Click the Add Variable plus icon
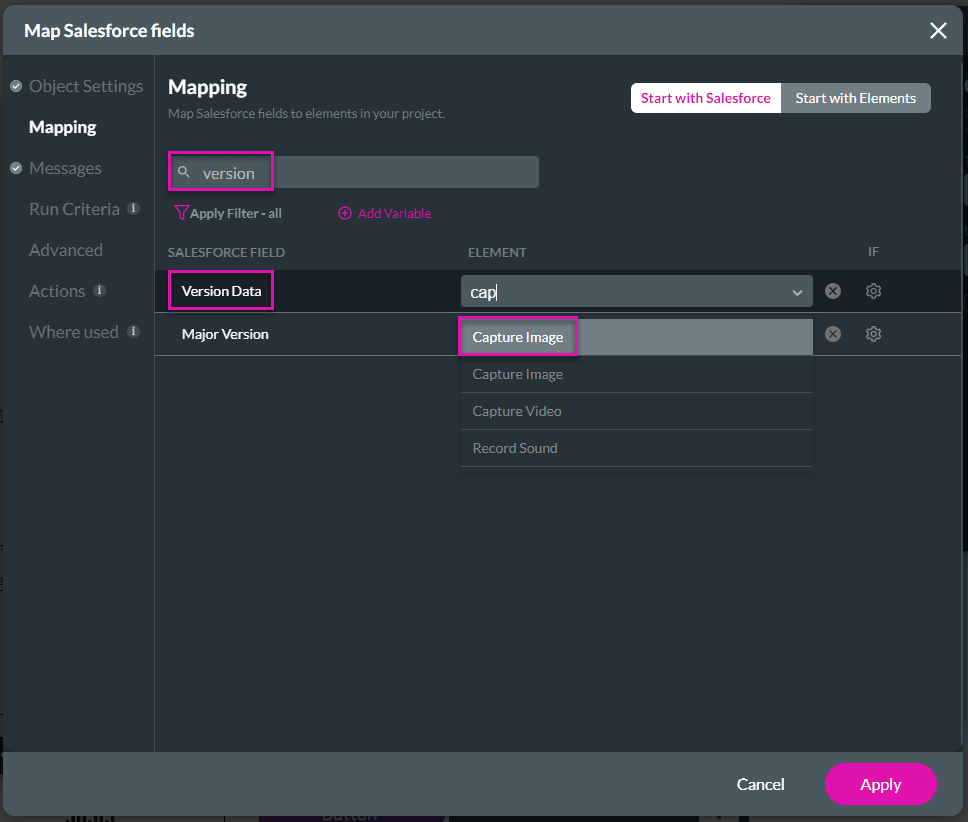The height and width of the screenshot is (822, 968). [x=345, y=213]
